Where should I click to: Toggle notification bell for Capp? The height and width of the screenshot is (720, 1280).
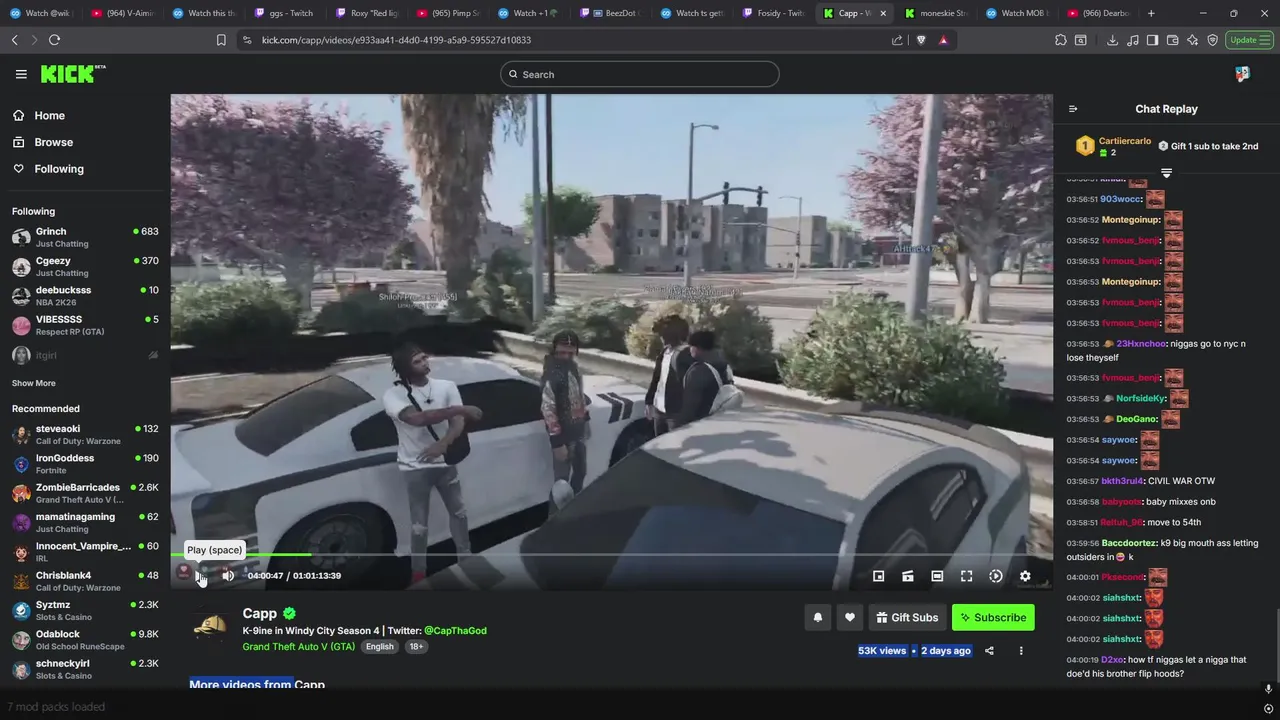click(818, 617)
